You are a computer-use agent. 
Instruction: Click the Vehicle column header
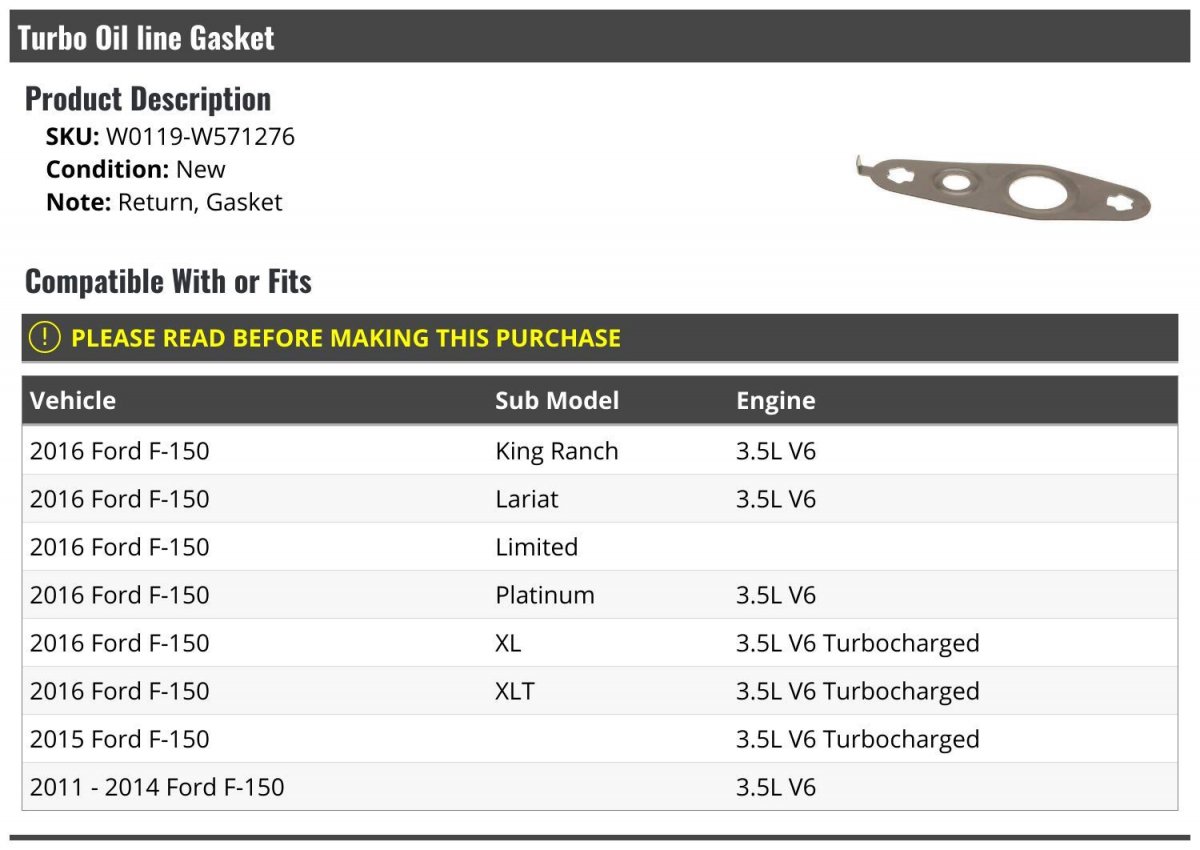[x=73, y=400]
